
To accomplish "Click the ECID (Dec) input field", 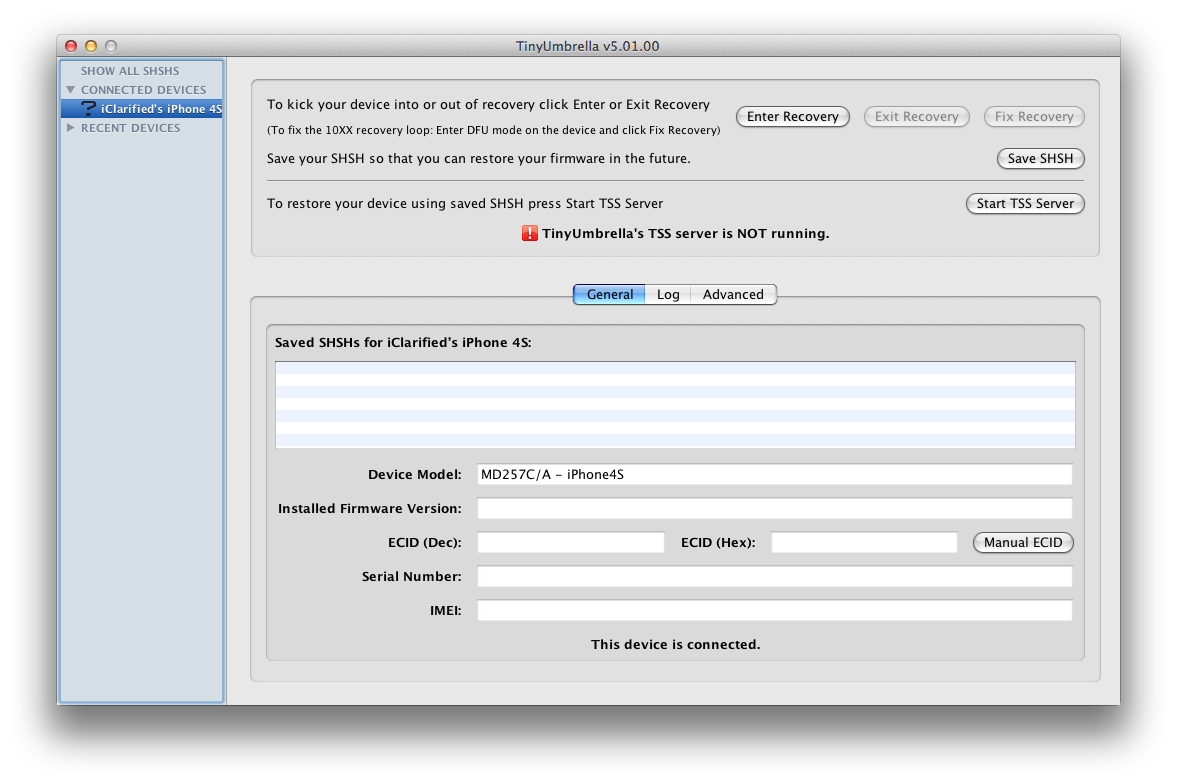I will tap(570, 543).
